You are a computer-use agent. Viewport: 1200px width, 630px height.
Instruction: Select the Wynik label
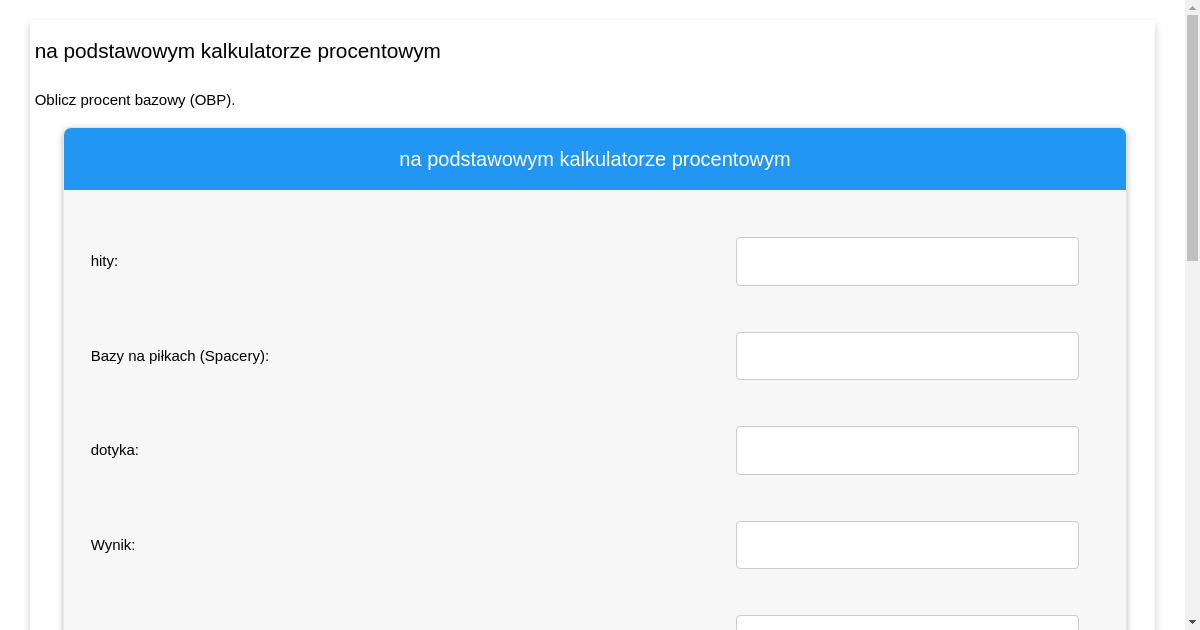click(x=113, y=544)
